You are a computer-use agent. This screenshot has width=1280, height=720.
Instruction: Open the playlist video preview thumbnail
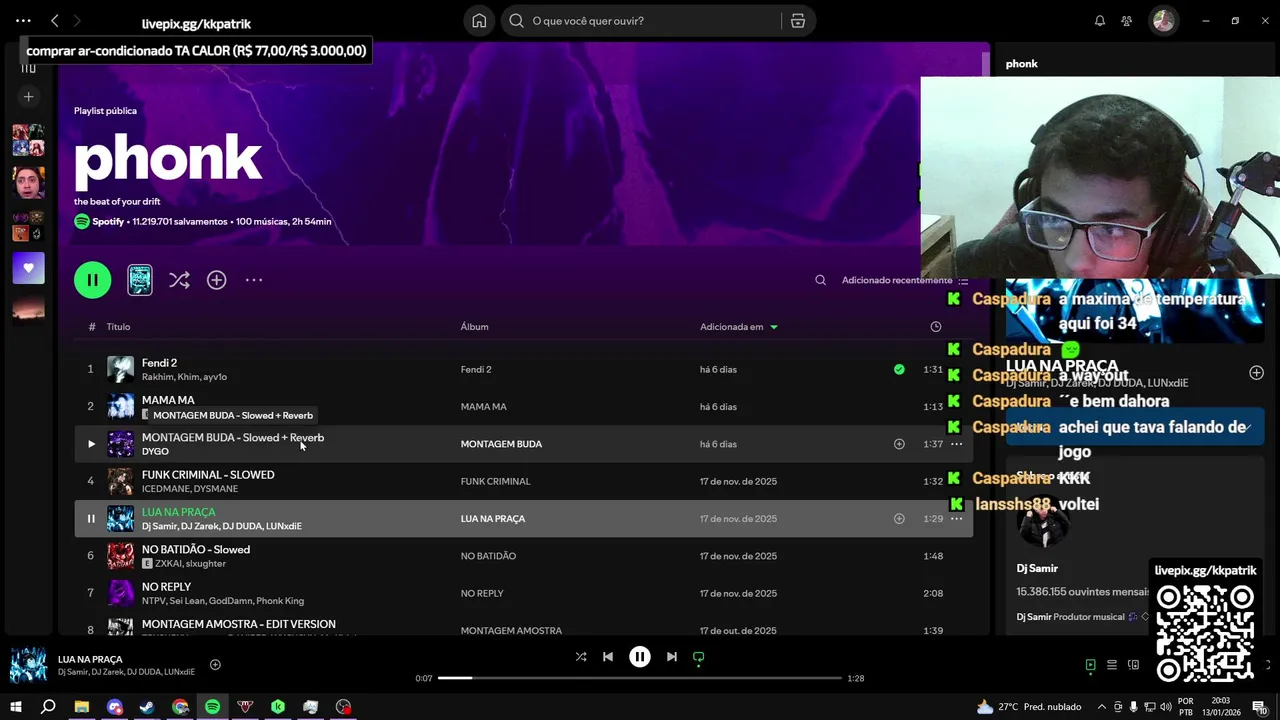coord(140,280)
